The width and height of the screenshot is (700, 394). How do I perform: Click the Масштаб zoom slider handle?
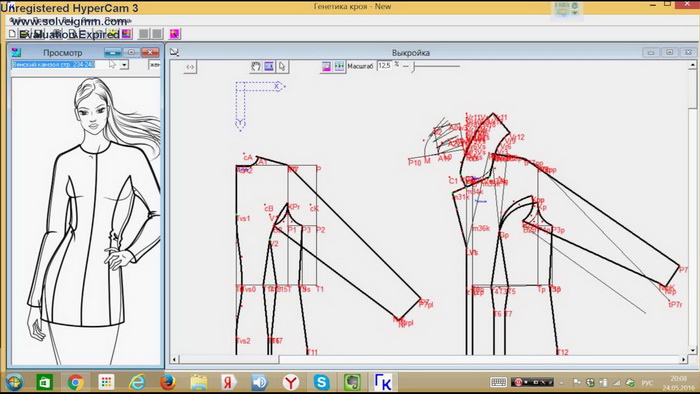(x=414, y=66)
